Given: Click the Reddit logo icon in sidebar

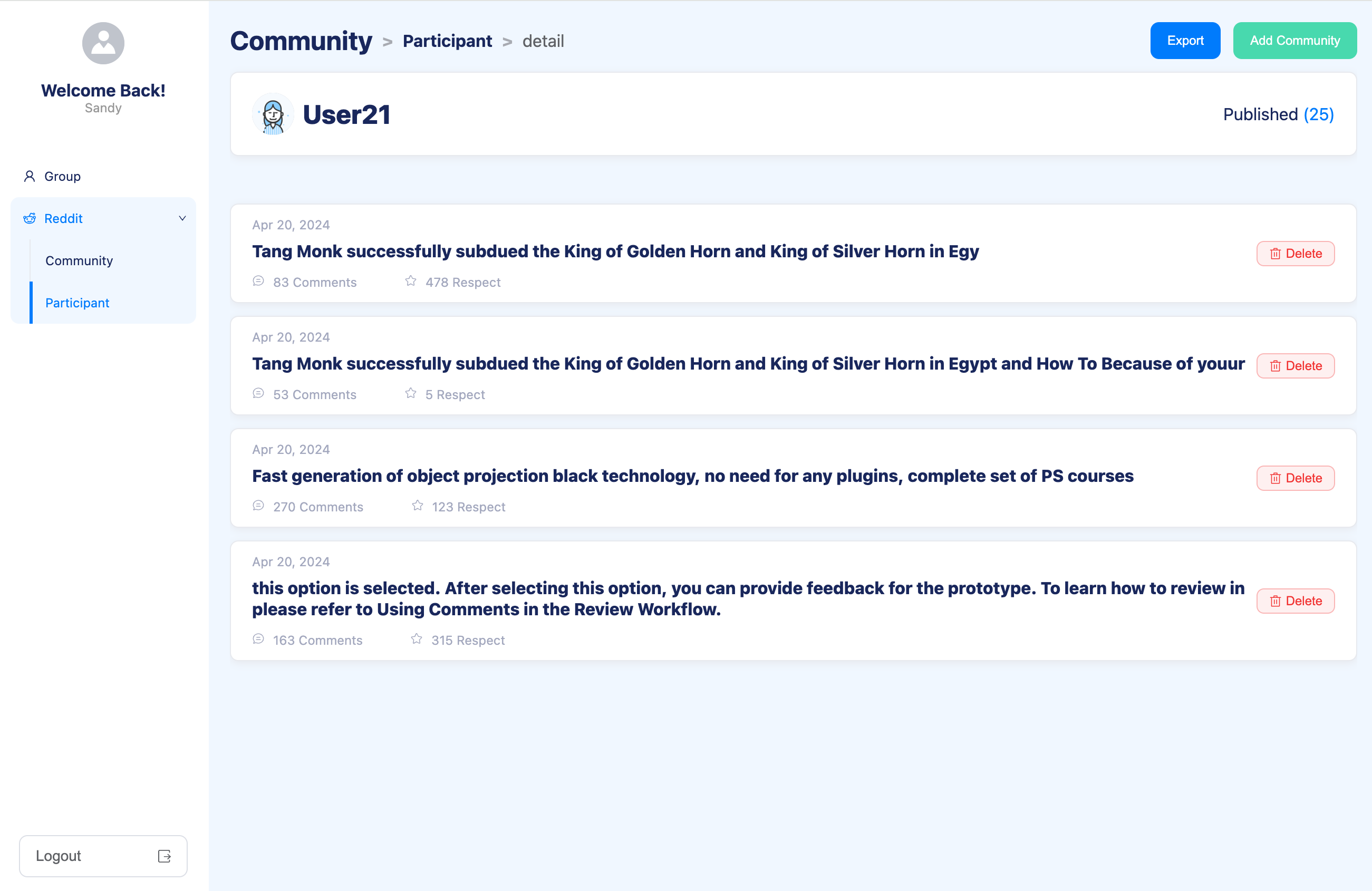Looking at the screenshot, I should (30, 218).
